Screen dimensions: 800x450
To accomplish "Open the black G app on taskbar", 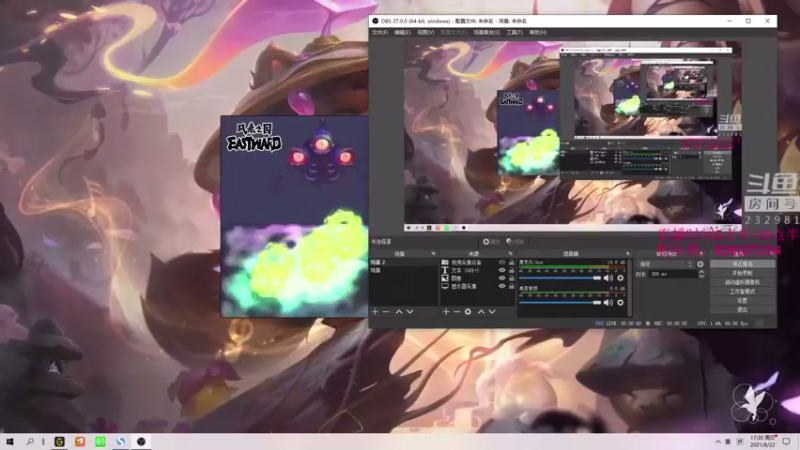I will pyautogui.click(x=60, y=441).
